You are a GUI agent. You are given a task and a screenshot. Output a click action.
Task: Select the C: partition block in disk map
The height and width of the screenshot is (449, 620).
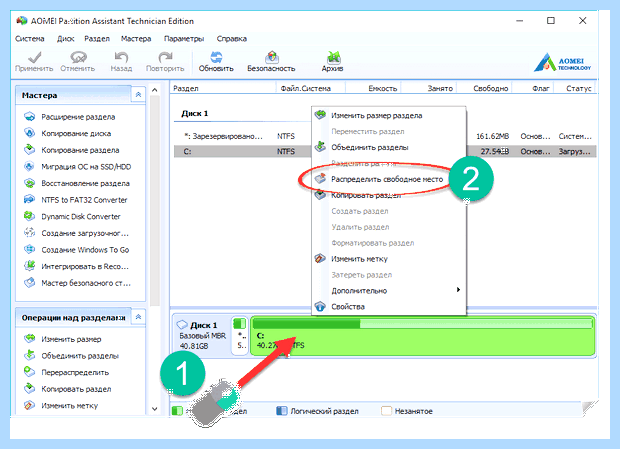[423, 336]
